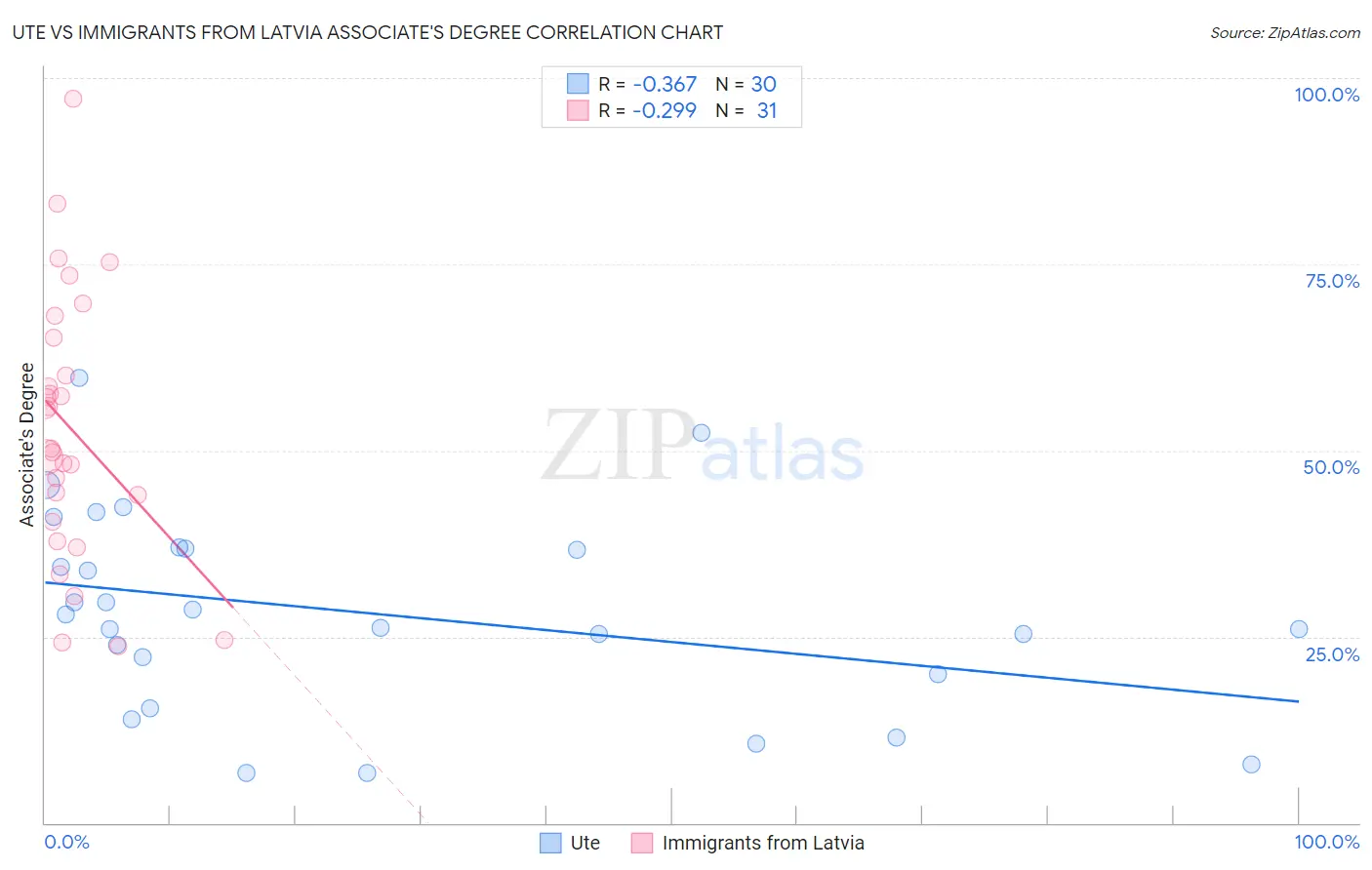Click the blue data point near 52% center

[701, 433]
